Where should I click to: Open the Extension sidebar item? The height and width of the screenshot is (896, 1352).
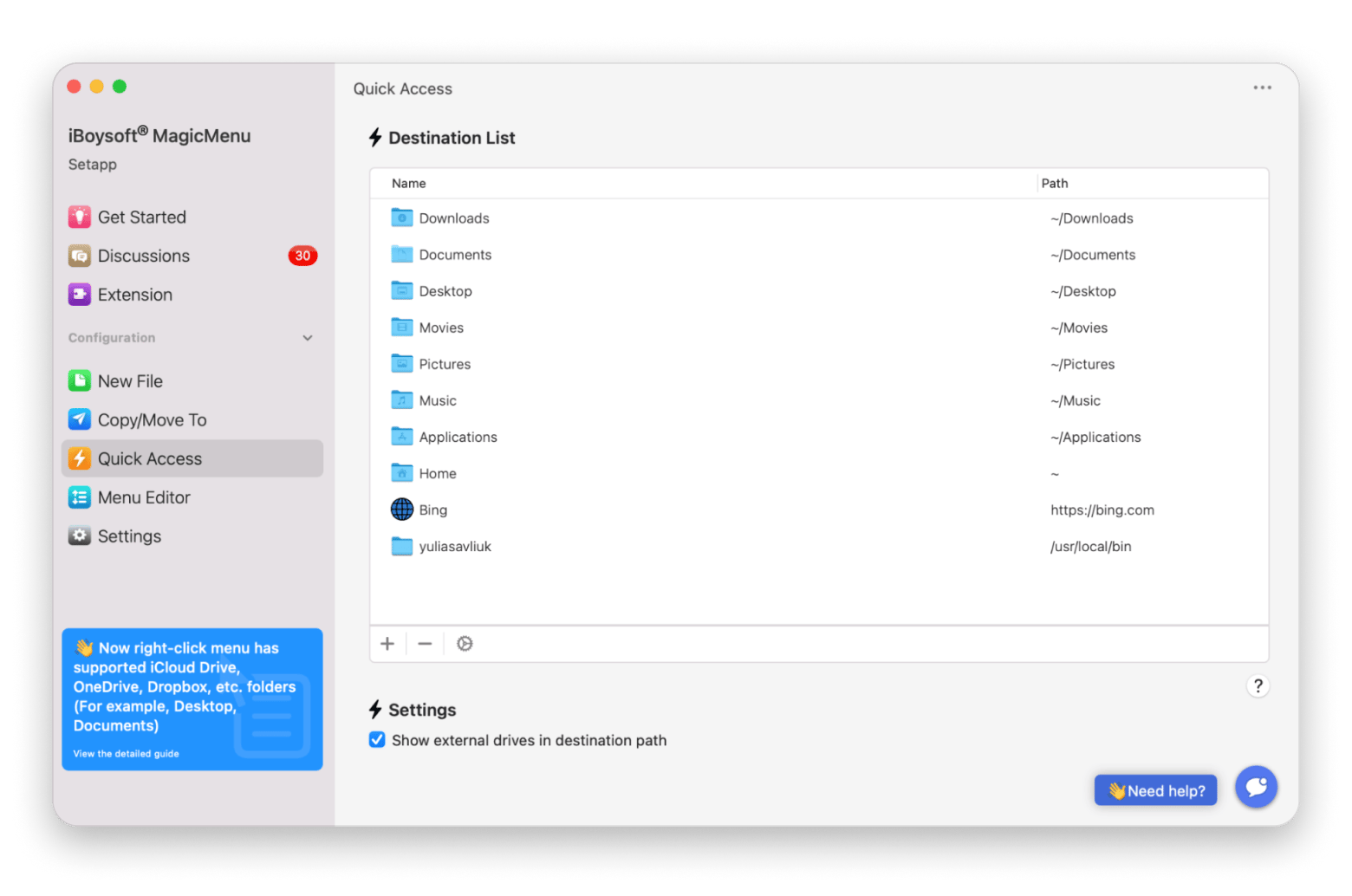134,295
